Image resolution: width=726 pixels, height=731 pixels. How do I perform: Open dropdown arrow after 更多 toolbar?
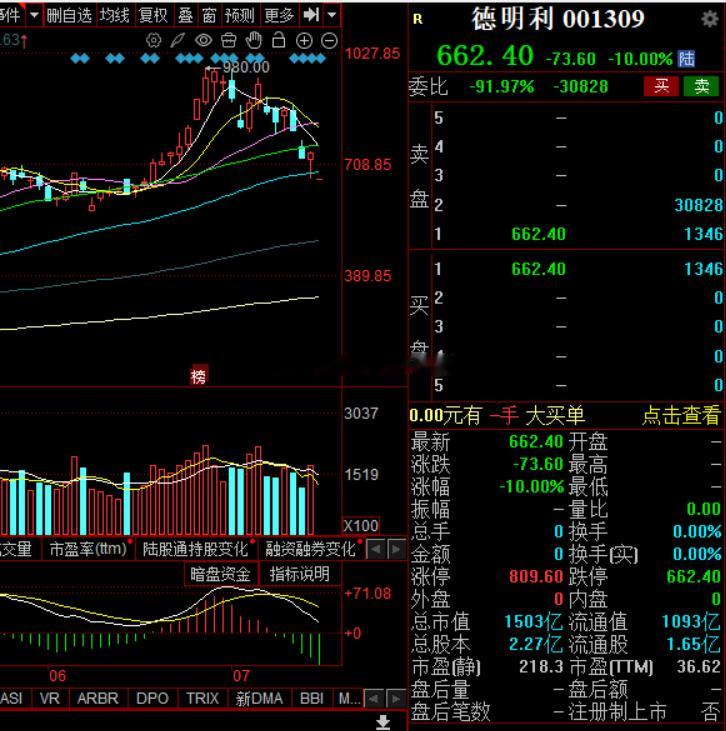pyautogui.click(x=332, y=15)
